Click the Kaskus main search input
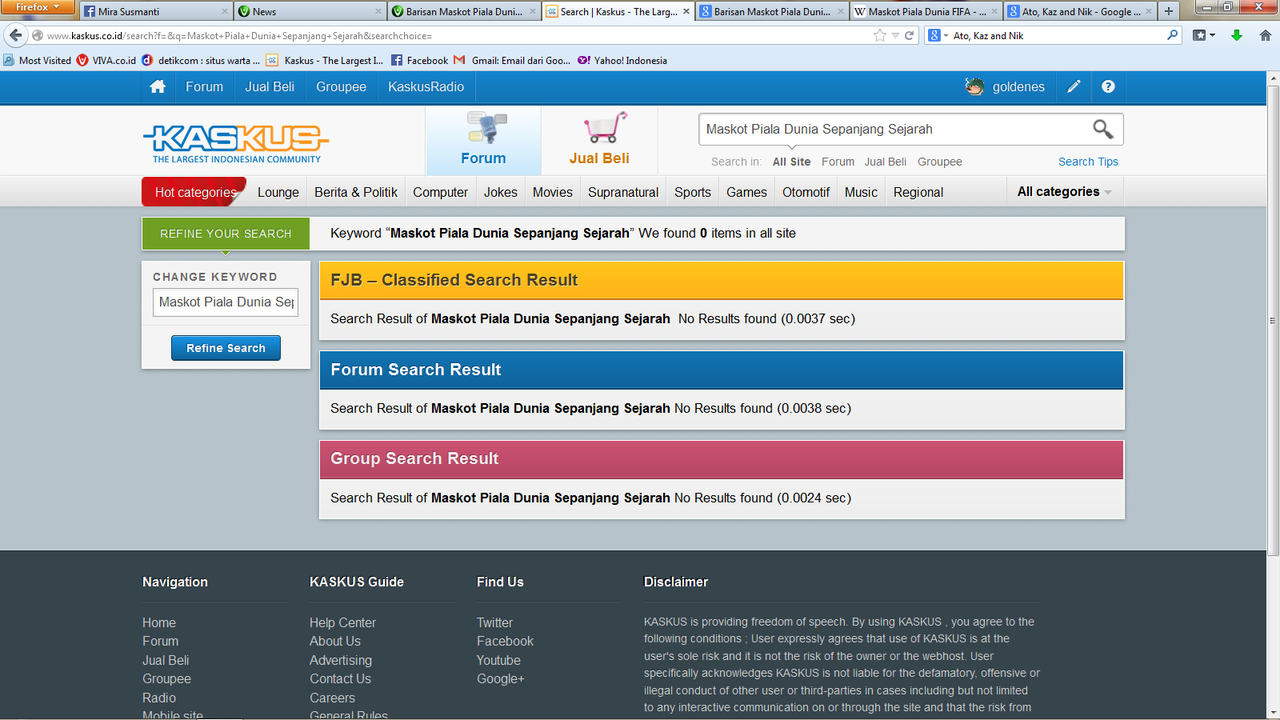The height and width of the screenshot is (720, 1280). click(x=895, y=129)
